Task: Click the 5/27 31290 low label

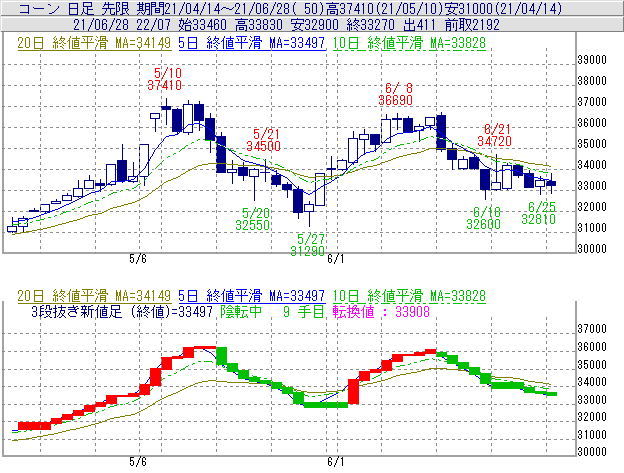Action: tap(308, 245)
